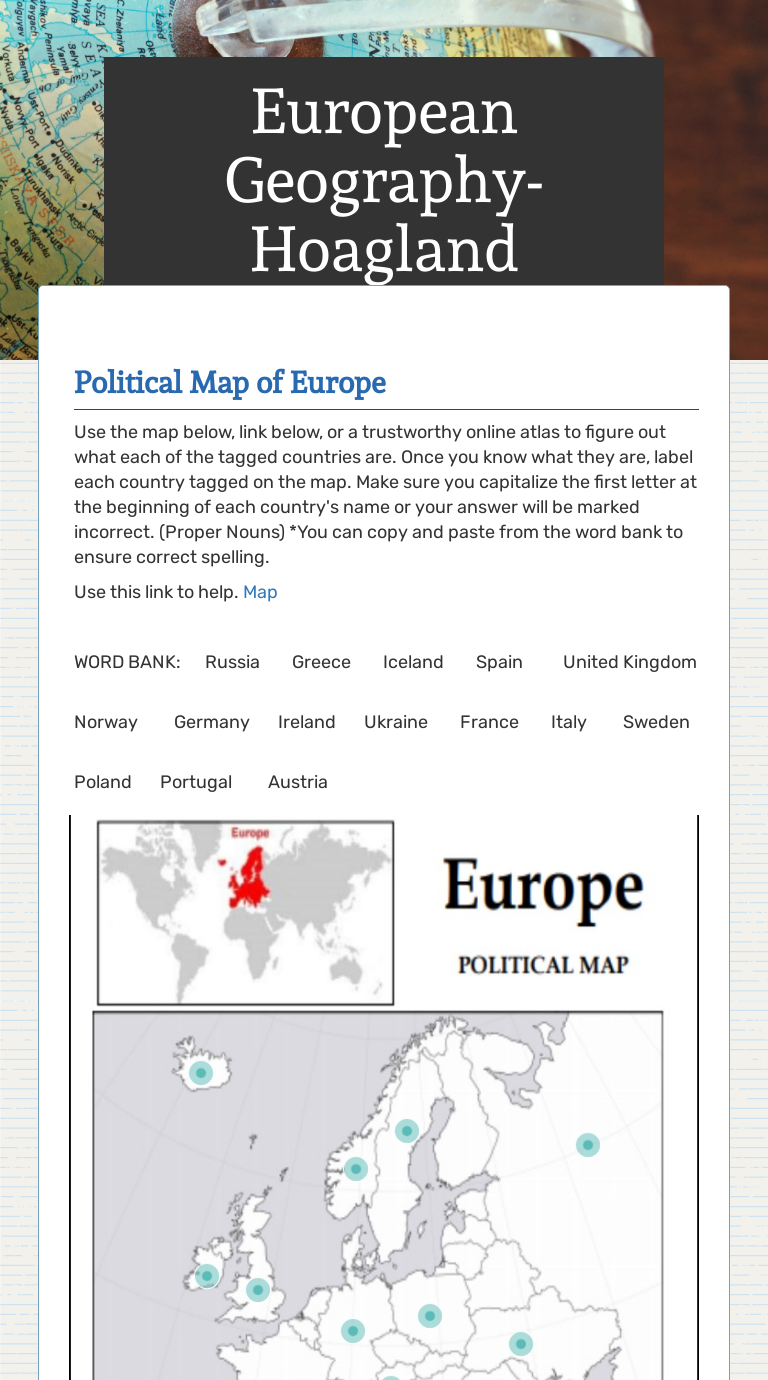Click 'Russia' in the word bank

232,662
